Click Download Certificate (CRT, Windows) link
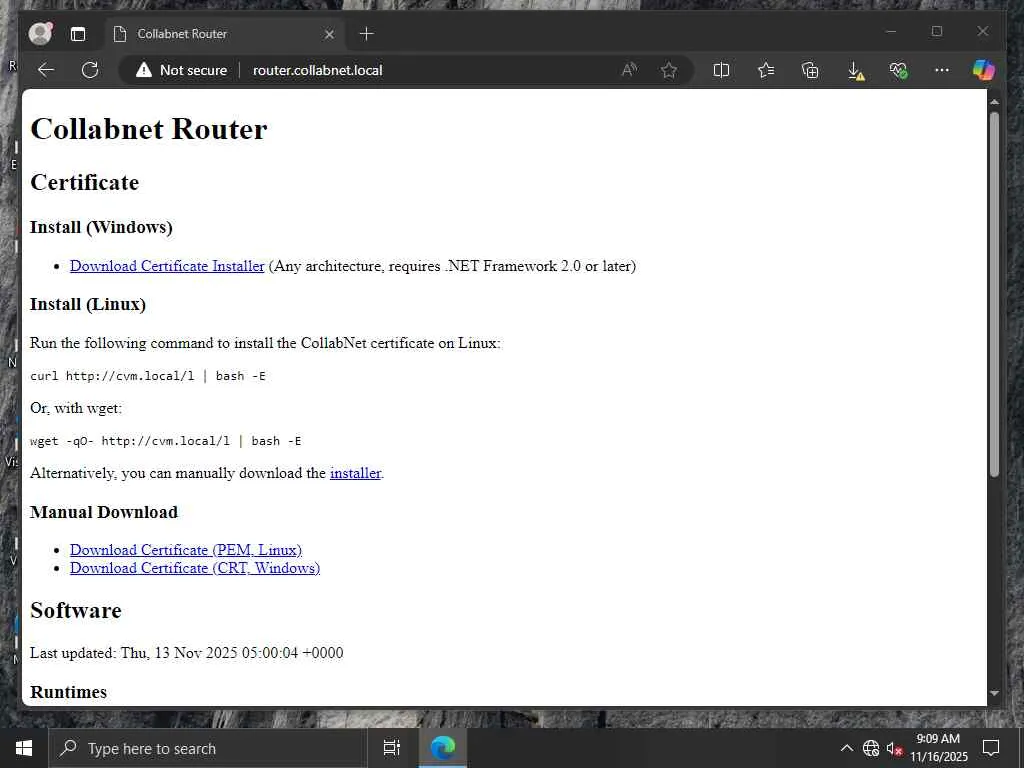Screen dimensions: 1024x768 click(x=195, y=568)
